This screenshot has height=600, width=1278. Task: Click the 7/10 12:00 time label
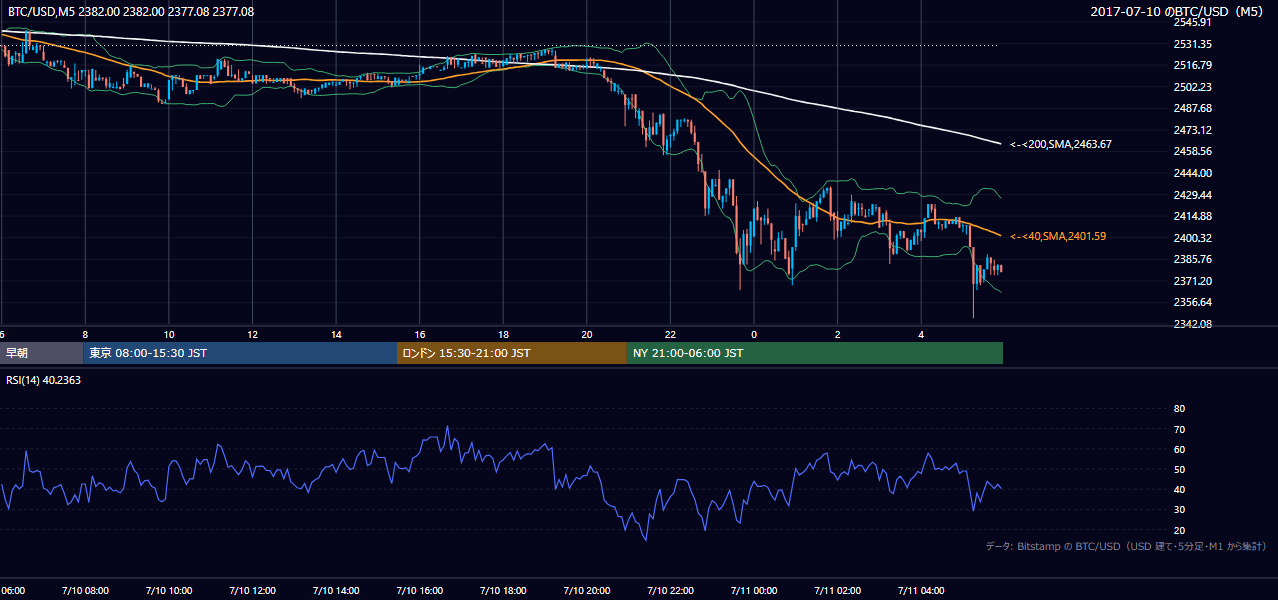coord(253,591)
